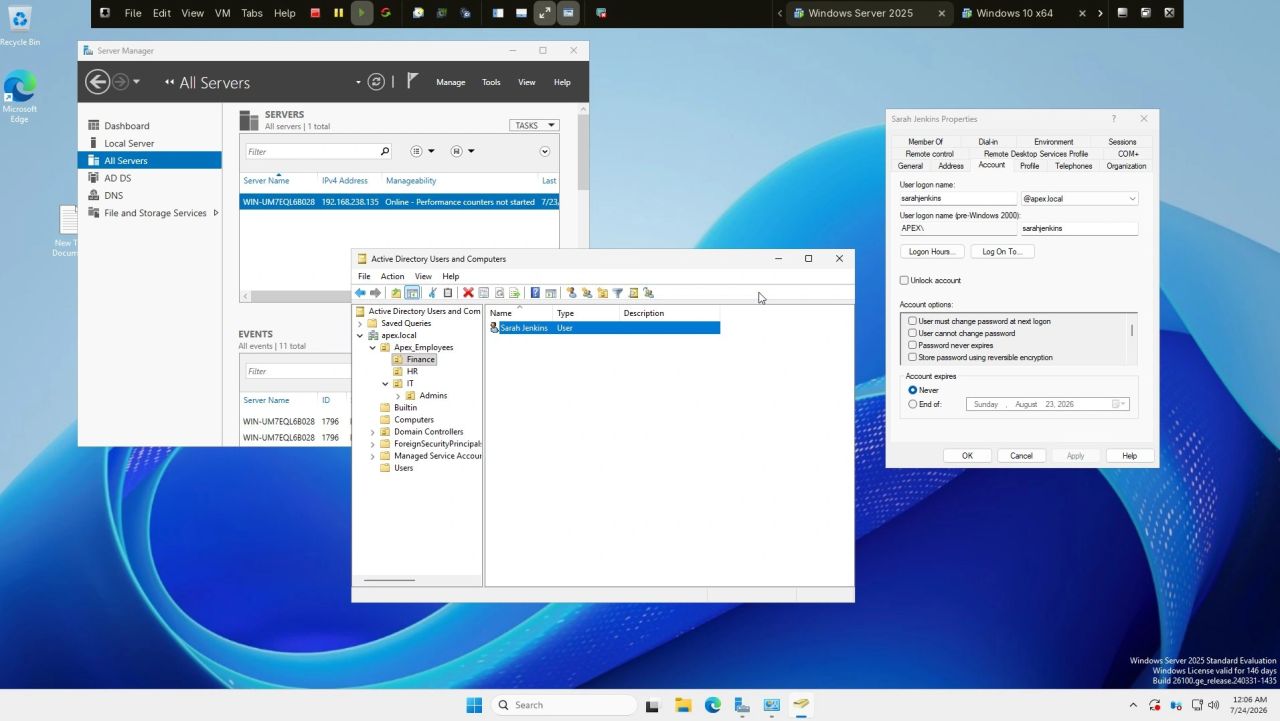Select the Never account expires radio
This screenshot has height=721, width=1280.
[913, 390]
